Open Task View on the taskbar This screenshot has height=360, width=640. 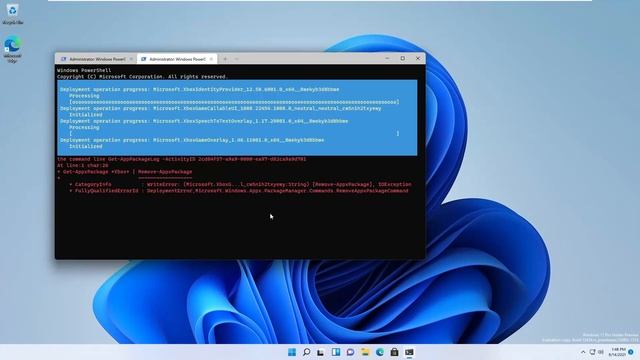[x=321, y=352]
